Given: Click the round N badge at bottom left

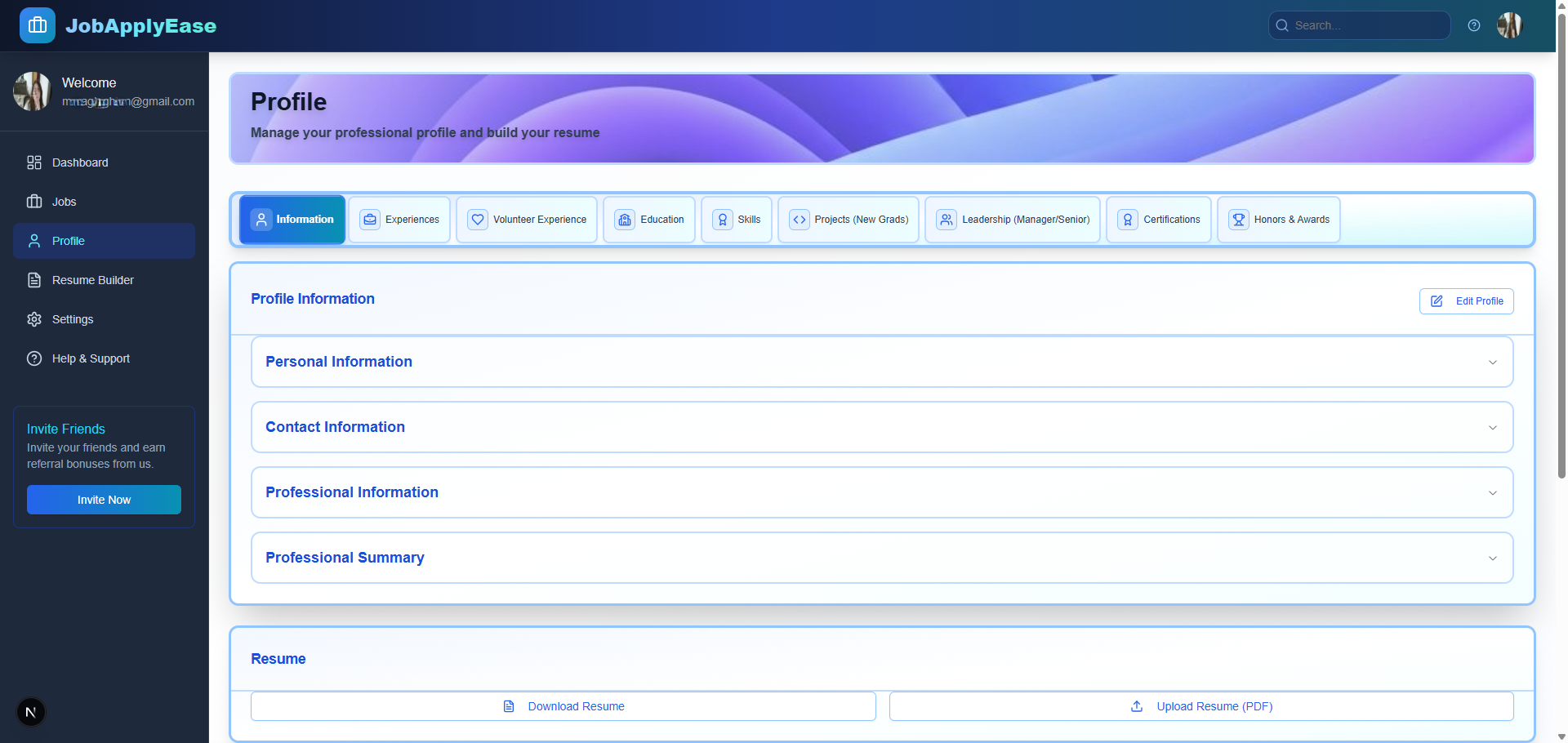Looking at the screenshot, I should click(x=31, y=712).
